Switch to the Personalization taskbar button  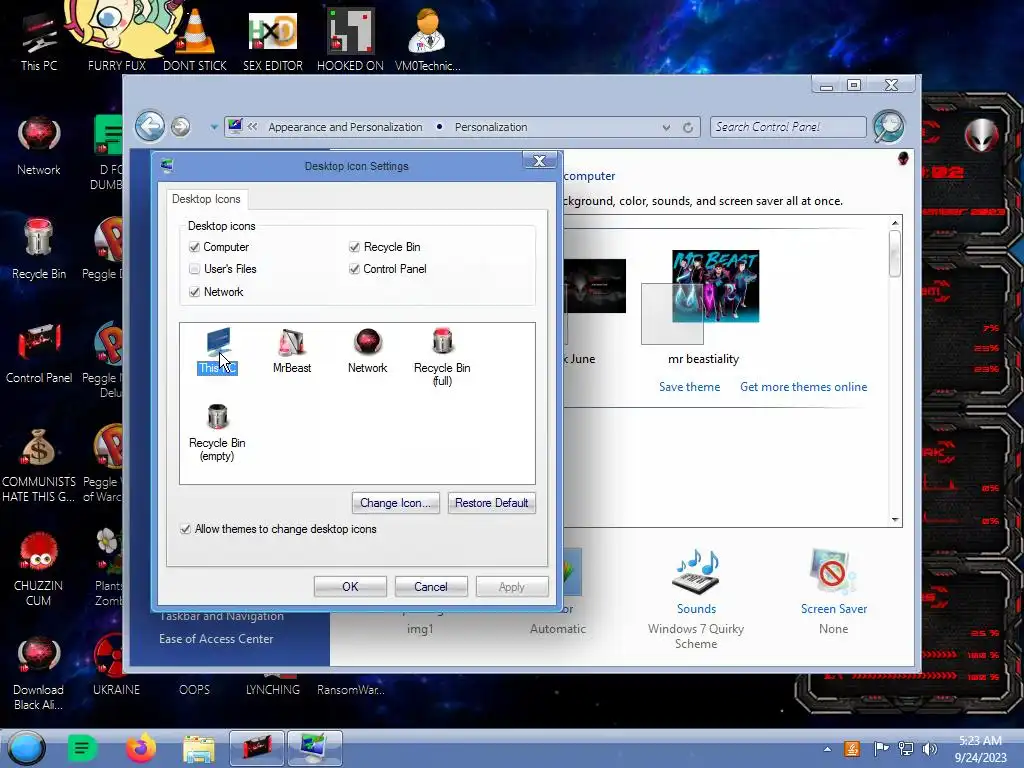(x=315, y=748)
